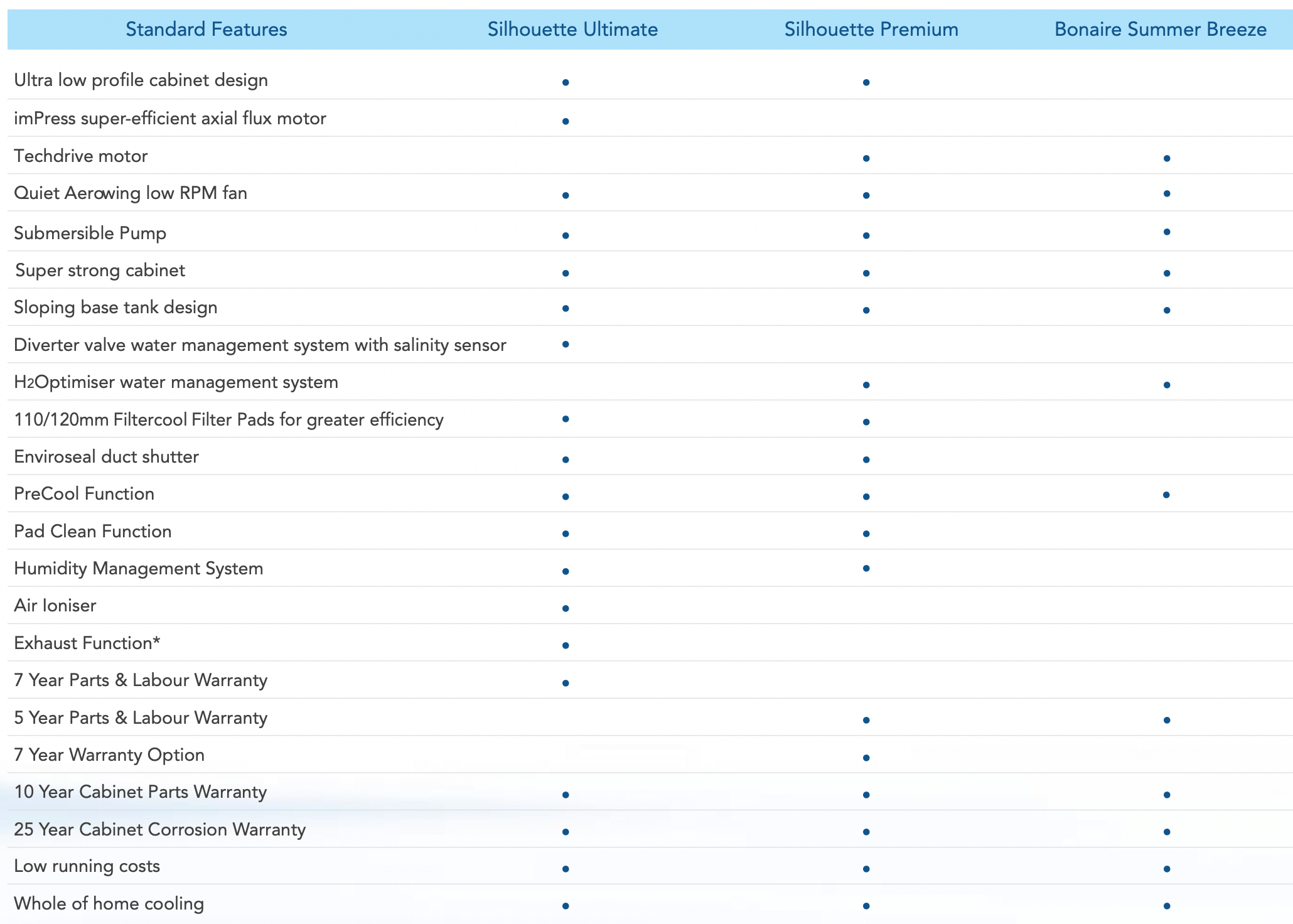
Task: Click '25 Year Cabinet Corrosion Warranty' label
Action: pos(160,829)
